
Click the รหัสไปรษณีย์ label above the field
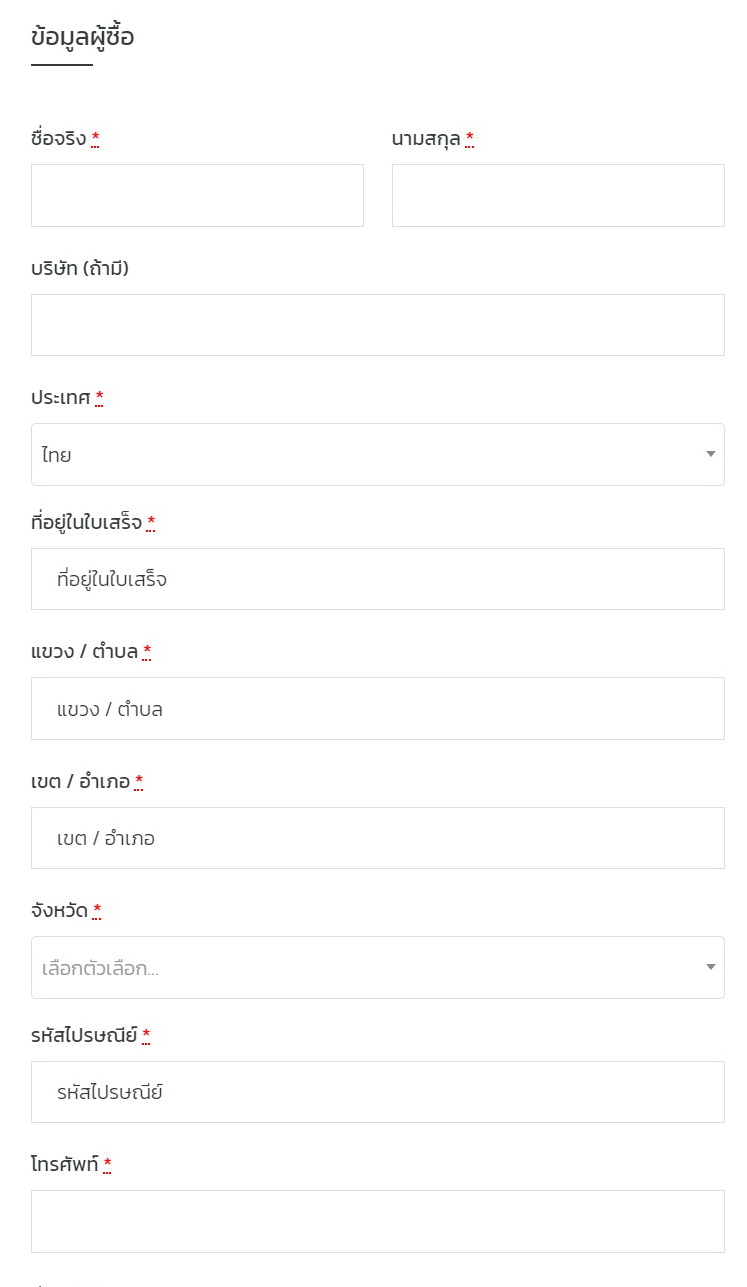(x=84, y=1035)
